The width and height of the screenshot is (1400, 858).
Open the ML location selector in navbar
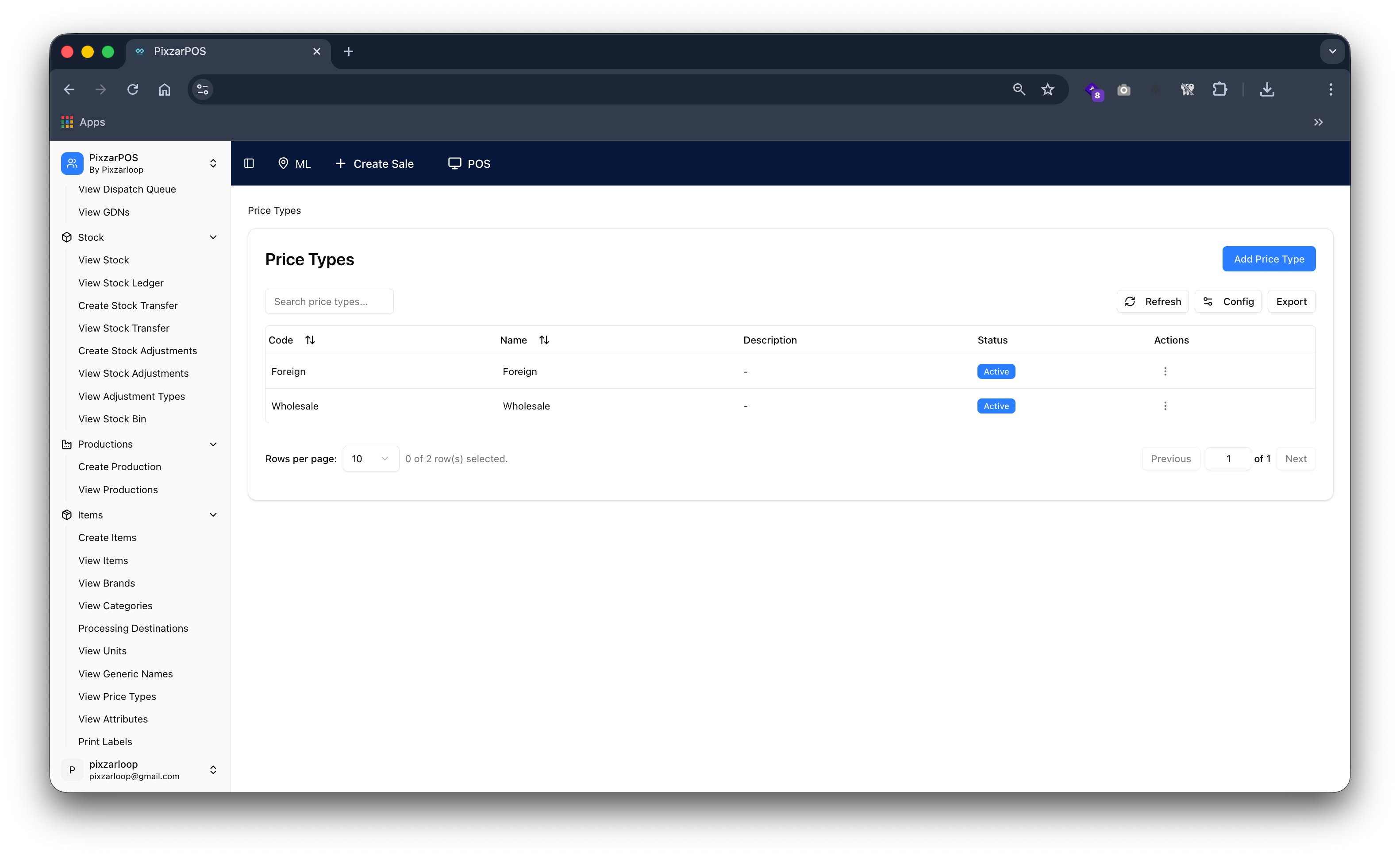(x=294, y=163)
